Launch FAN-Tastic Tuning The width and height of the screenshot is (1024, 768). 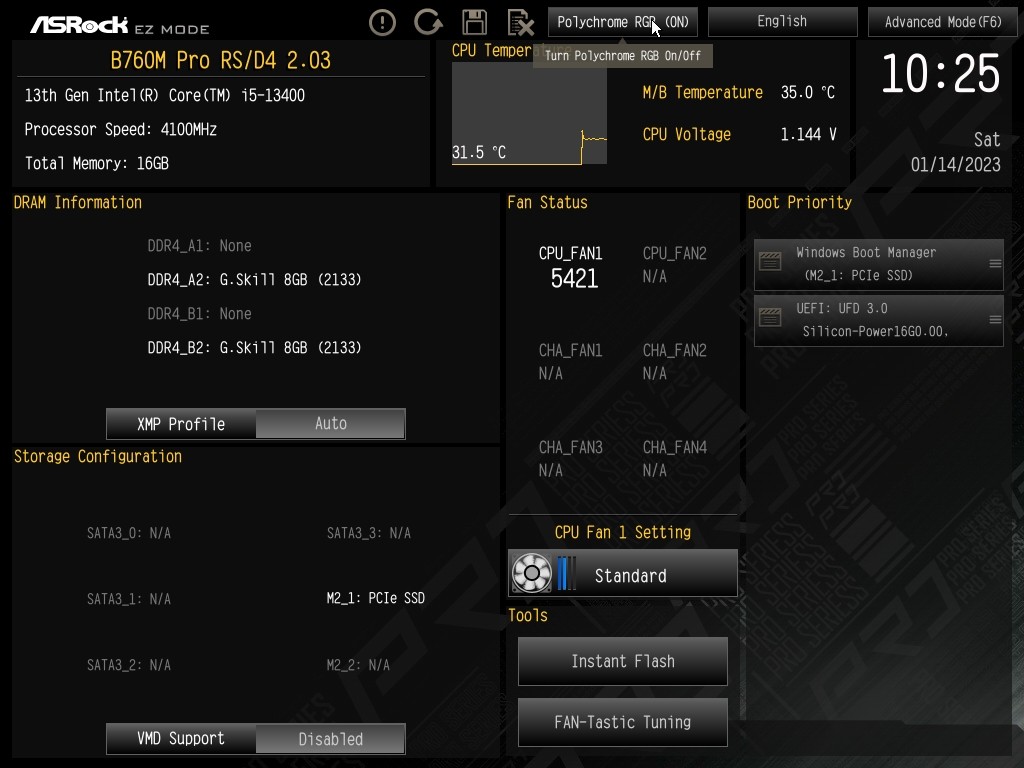[622, 722]
